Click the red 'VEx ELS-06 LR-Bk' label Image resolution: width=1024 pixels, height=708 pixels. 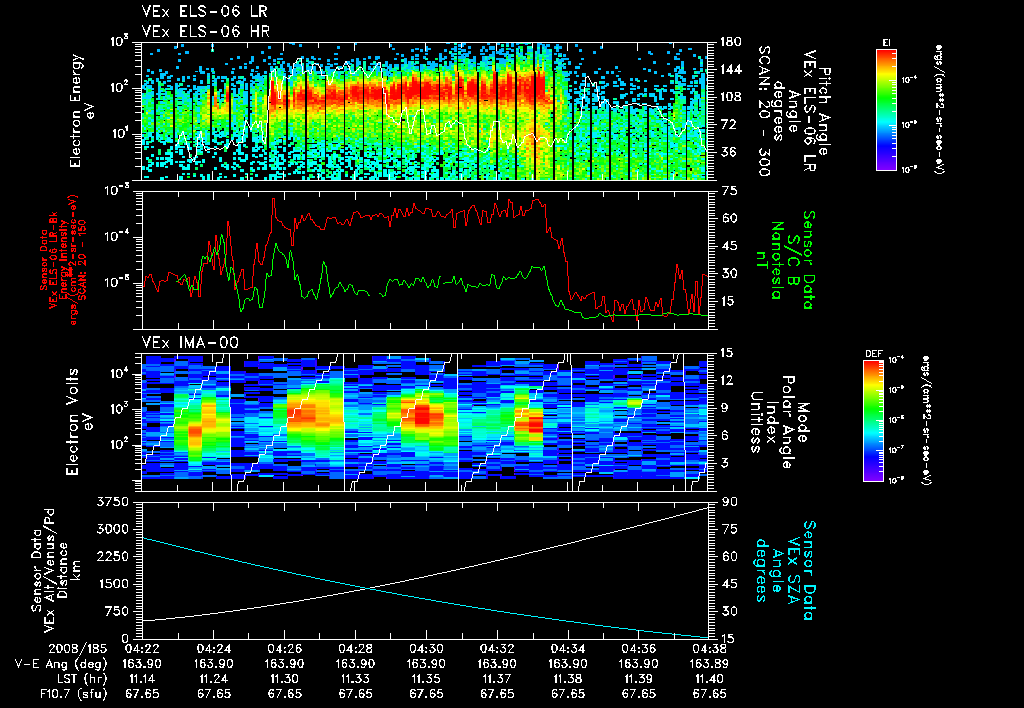[x=53, y=260]
